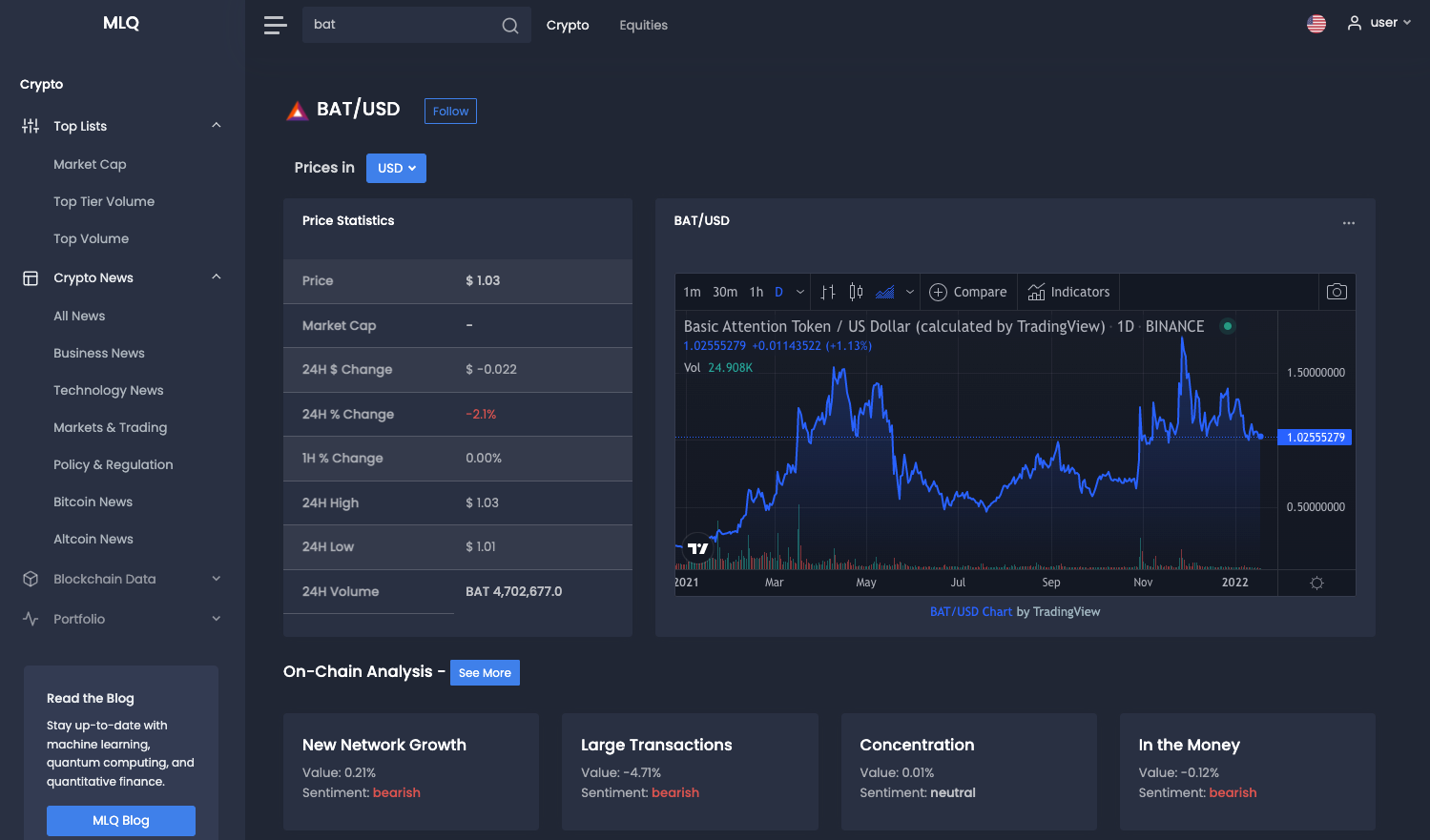Click the Portfolio pulse icon
Viewport: 1430px width, 840px height.
click(31, 619)
